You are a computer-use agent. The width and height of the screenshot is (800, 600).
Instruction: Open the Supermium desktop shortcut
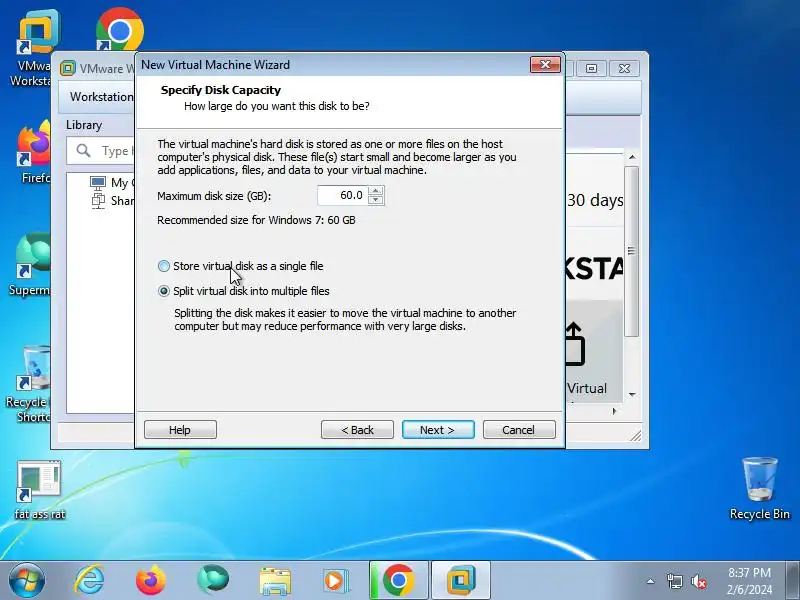pyautogui.click(x=32, y=264)
